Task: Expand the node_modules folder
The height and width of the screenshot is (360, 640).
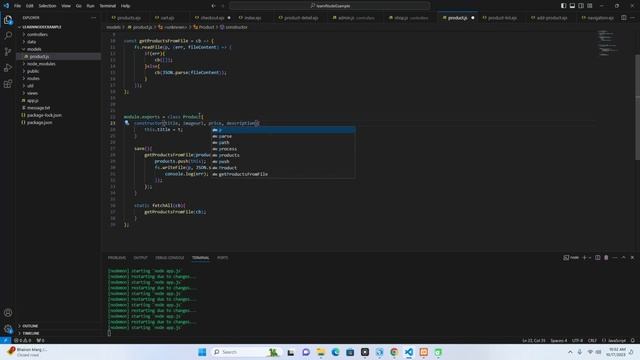Action: 58,64
